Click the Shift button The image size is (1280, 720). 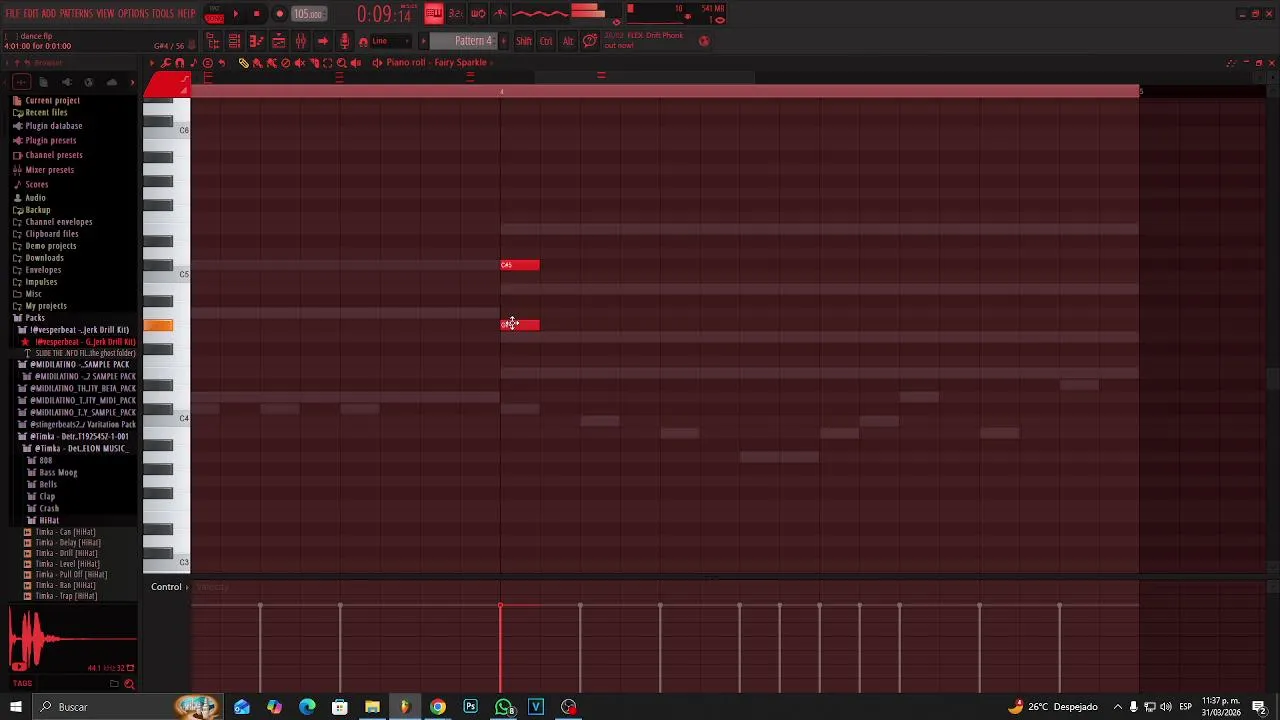point(524,41)
